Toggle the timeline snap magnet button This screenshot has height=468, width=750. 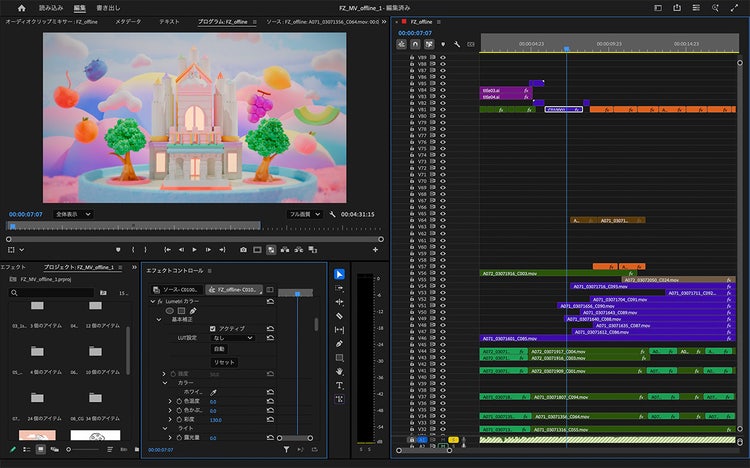[415, 44]
